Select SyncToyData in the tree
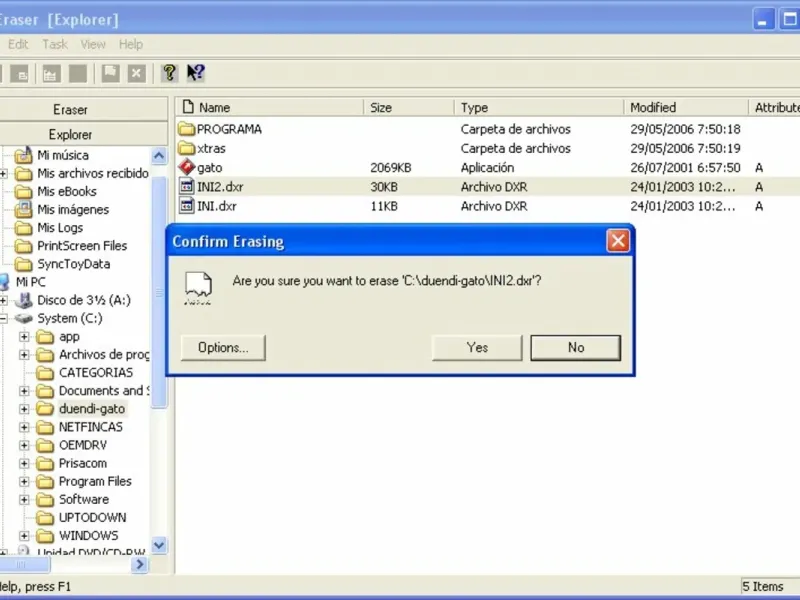This screenshot has height=600, width=800. pyautogui.click(x=73, y=264)
